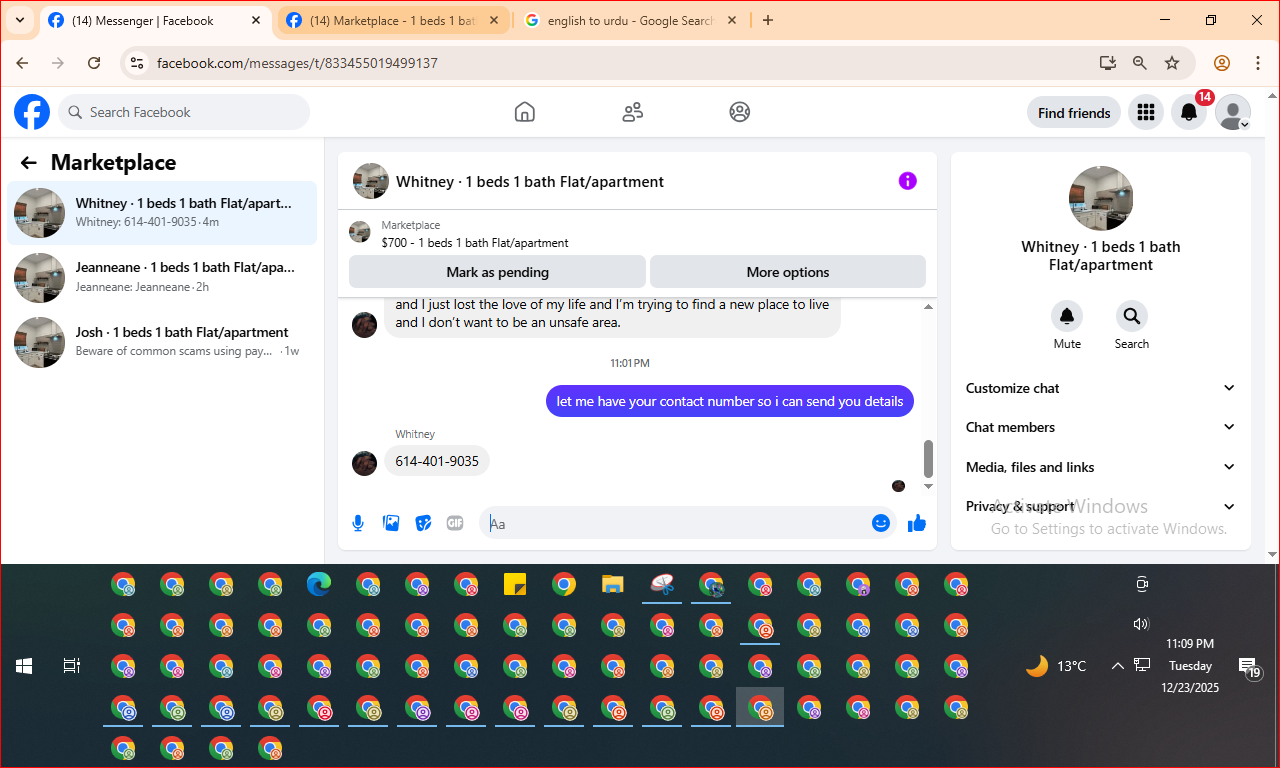
Task: Mute the conversation with the bell icon
Action: 1067,316
